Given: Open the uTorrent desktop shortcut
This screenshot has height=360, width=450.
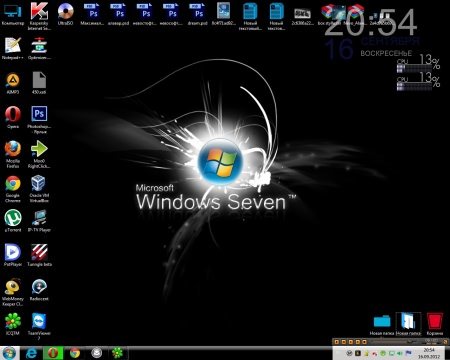Looking at the screenshot, I should point(13,221).
